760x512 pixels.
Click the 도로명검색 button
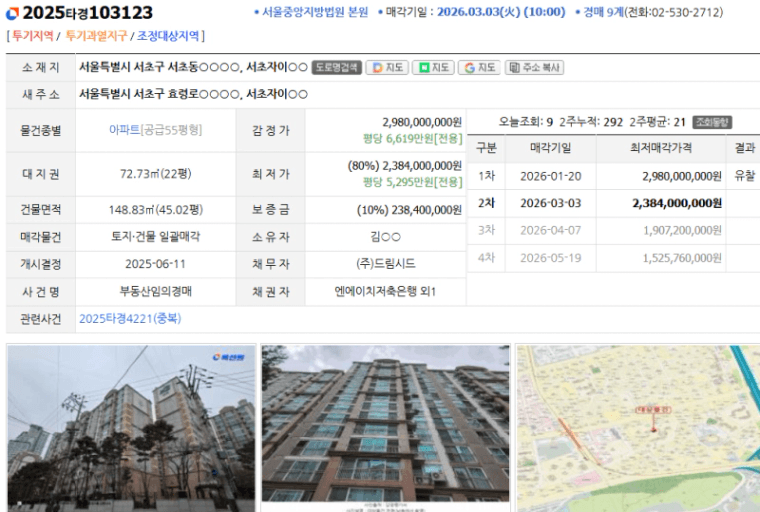tap(336, 67)
